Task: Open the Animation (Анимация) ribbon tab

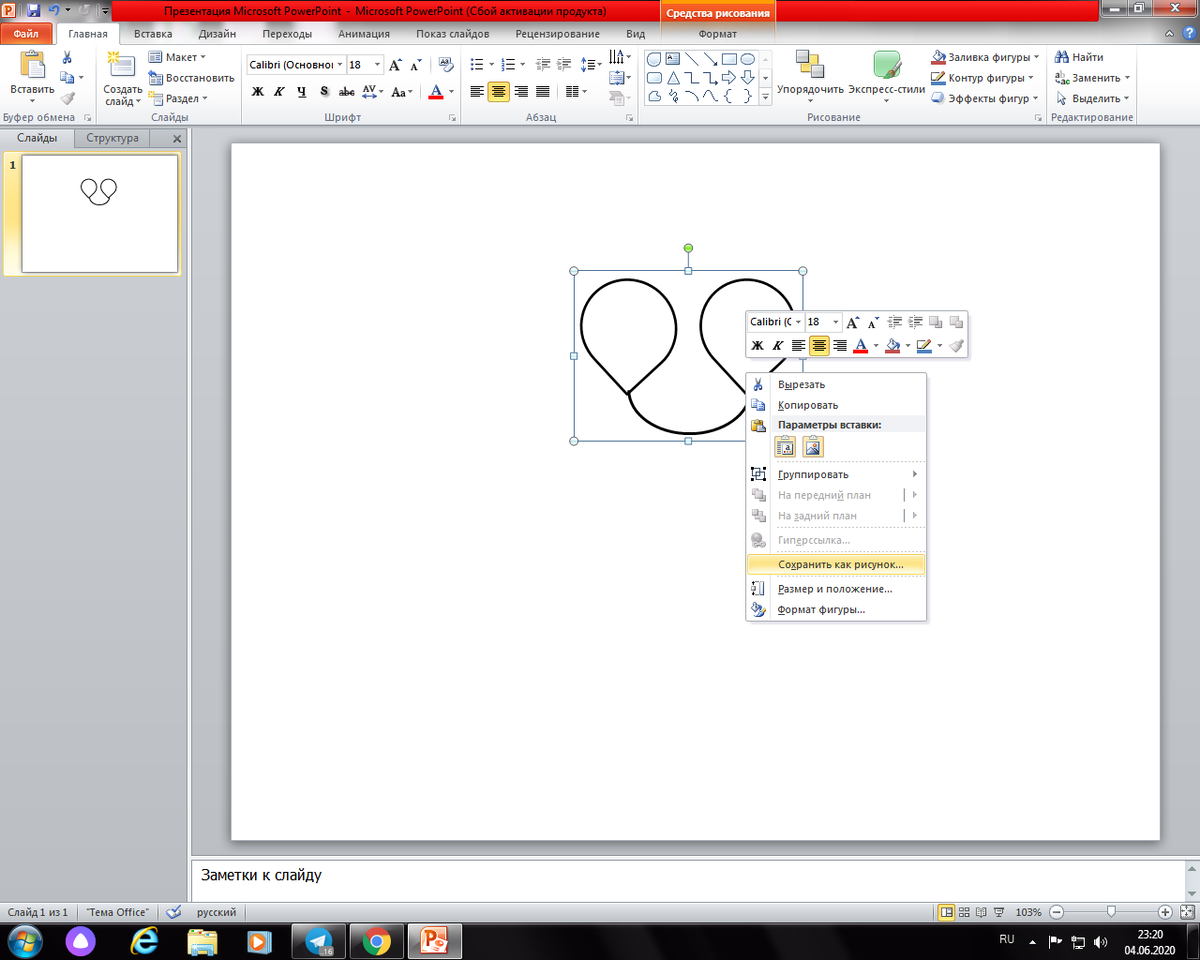Action: pyautogui.click(x=364, y=33)
